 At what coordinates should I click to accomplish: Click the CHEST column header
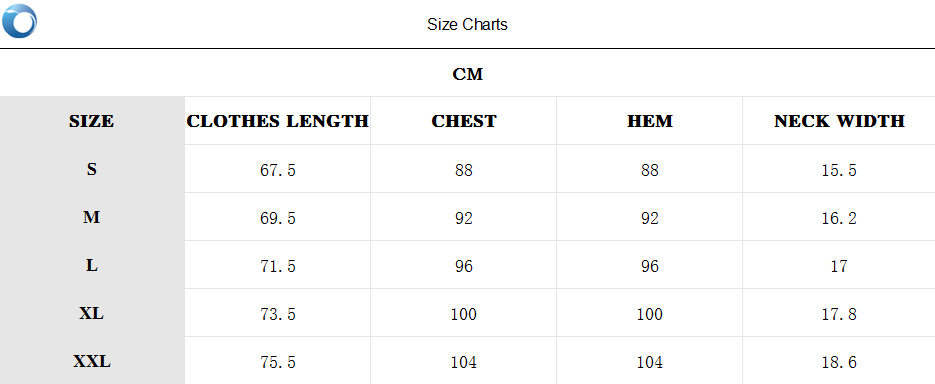tap(464, 121)
